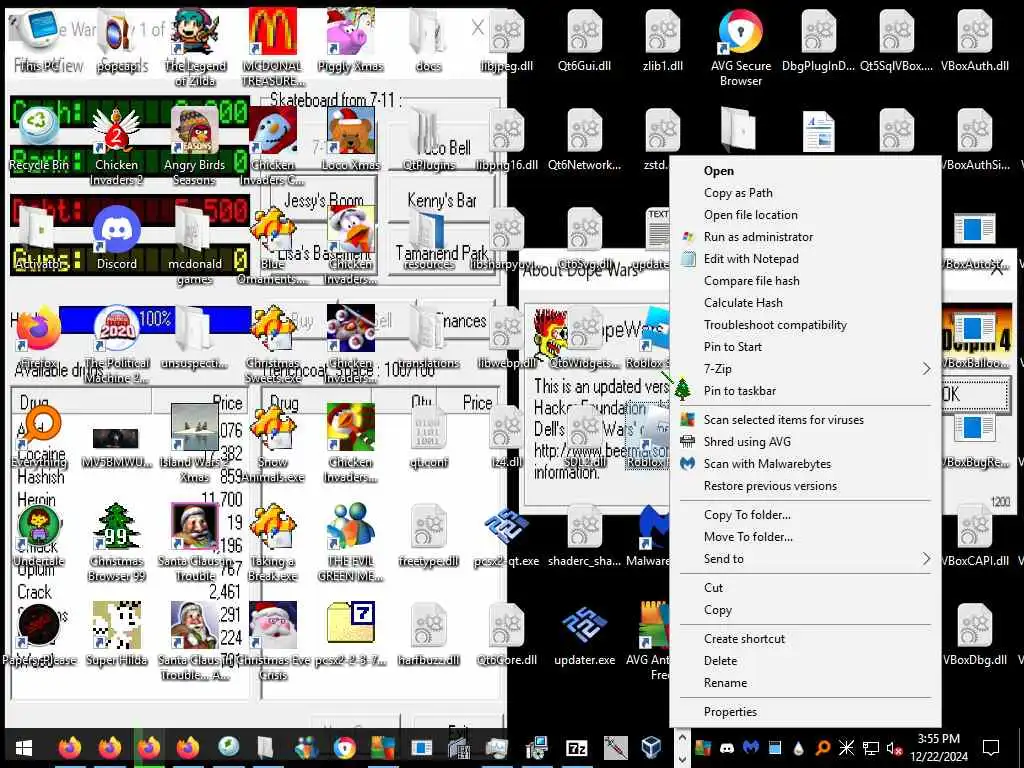Select the qt.conf file icon
This screenshot has height=768, width=1024.
[x=428, y=436]
